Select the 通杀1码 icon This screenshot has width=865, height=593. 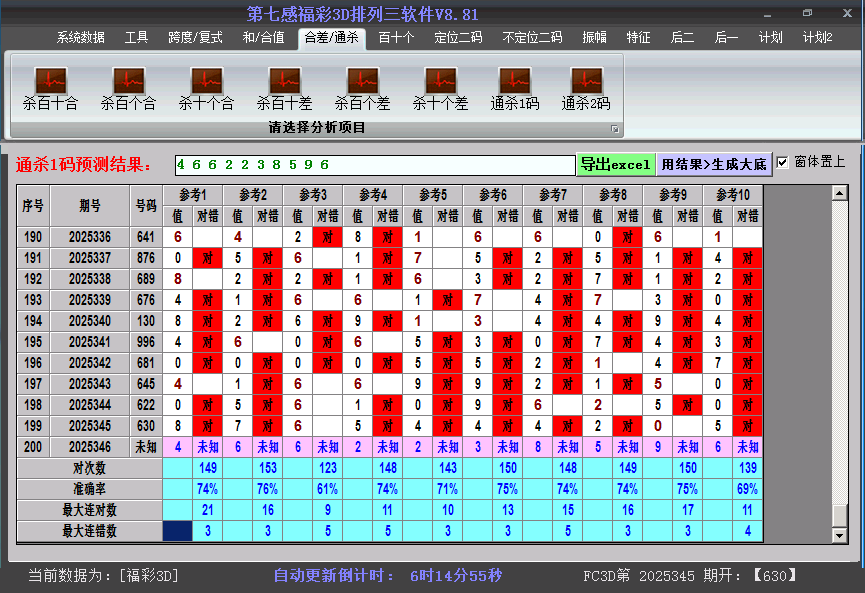tap(515, 81)
